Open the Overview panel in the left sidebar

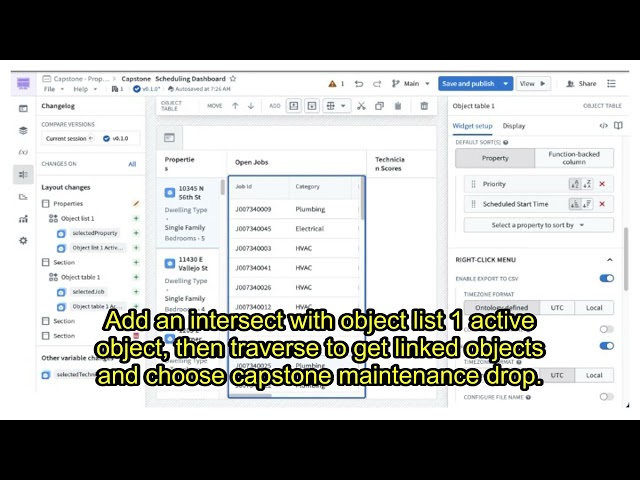click(23, 109)
